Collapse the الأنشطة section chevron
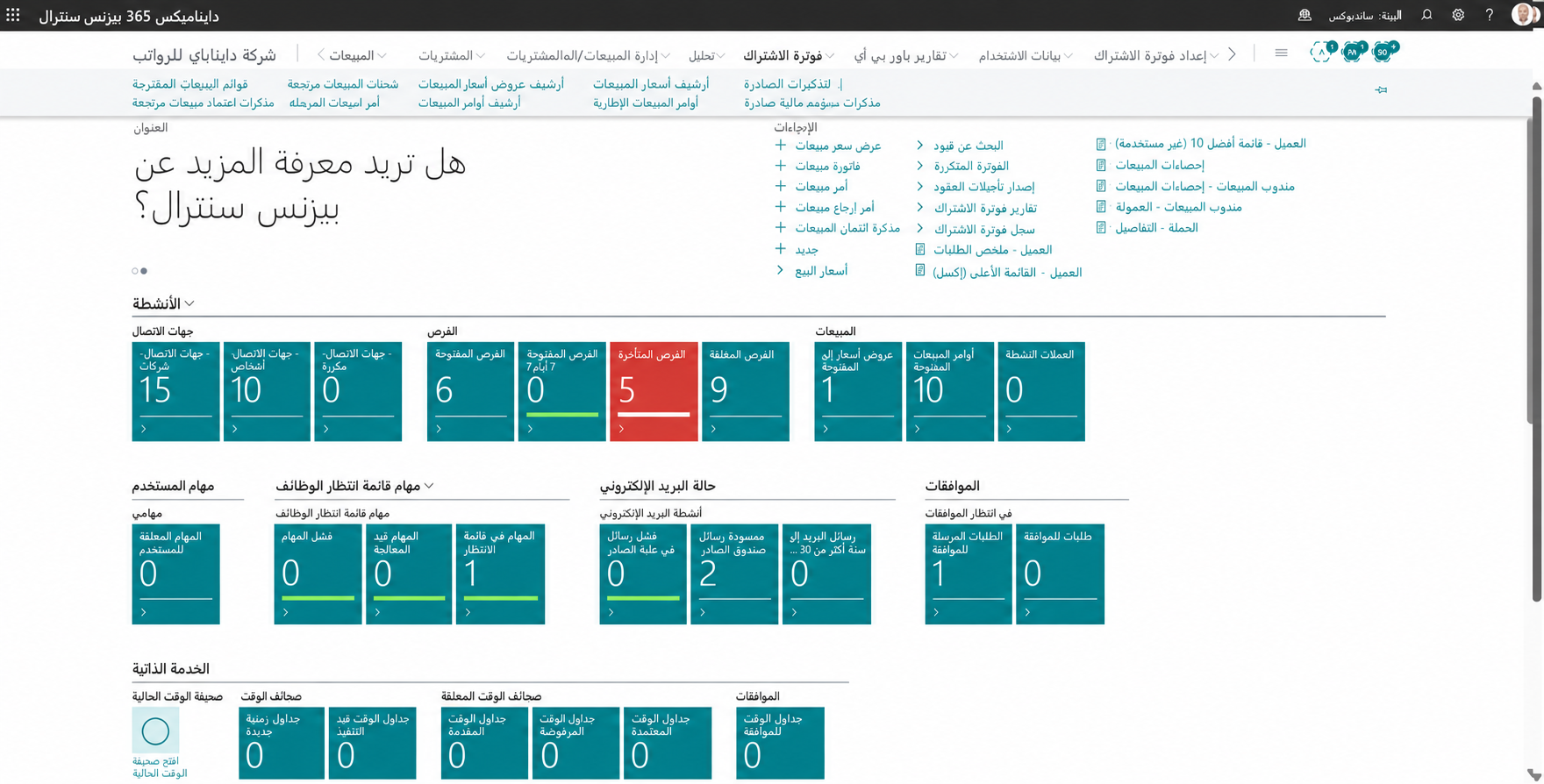Image resolution: width=1544 pixels, height=784 pixels. (189, 303)
